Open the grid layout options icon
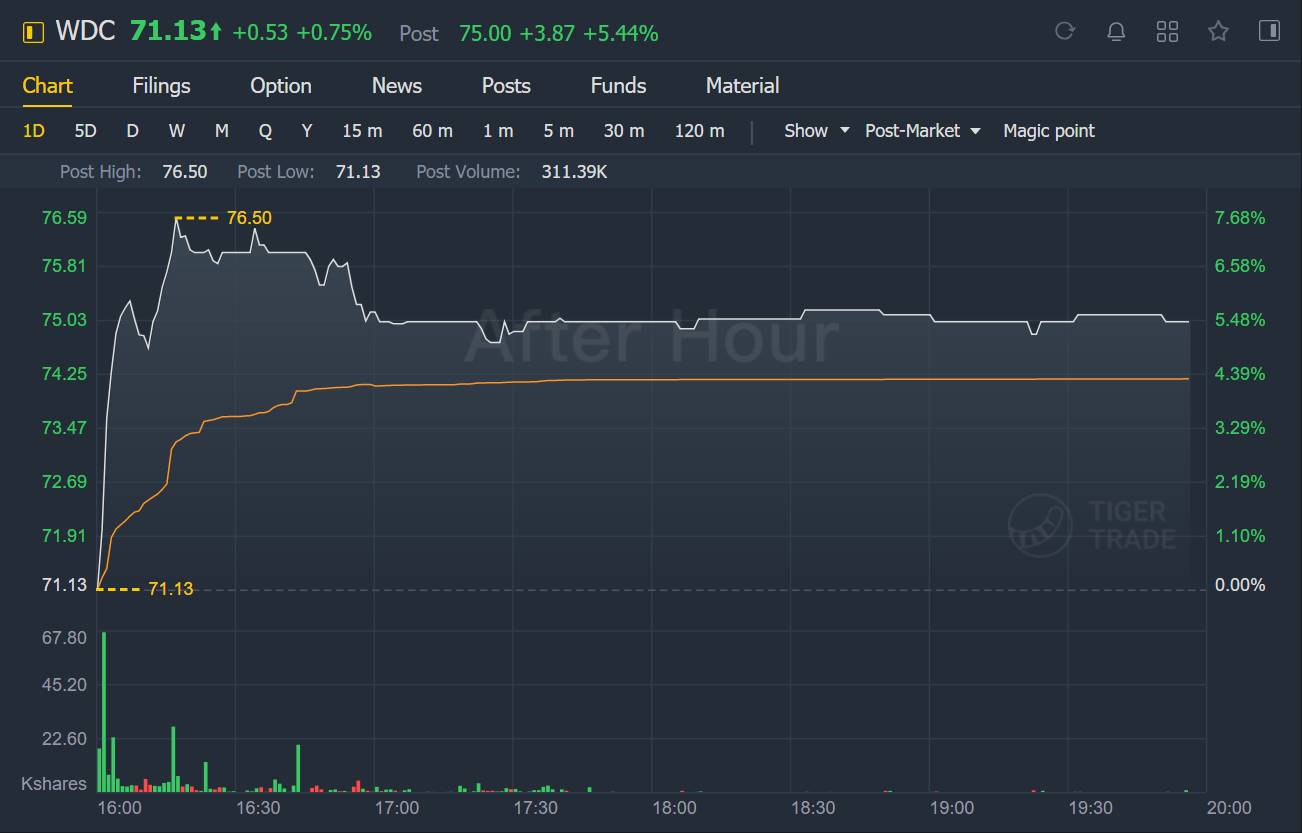 pos(1167,31)
